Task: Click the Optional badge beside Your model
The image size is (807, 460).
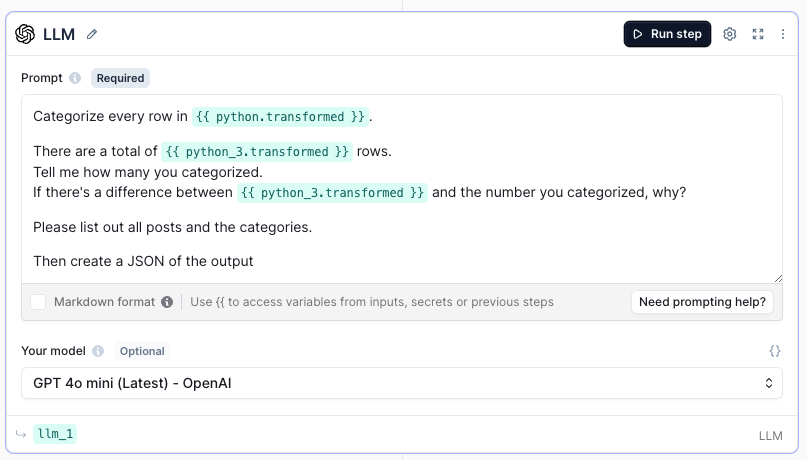Action: coord(142,351)
